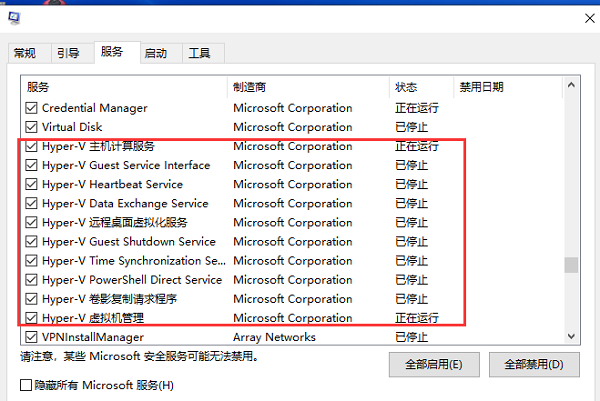The height and width of the screenshot is (401, 600).
Task: Click the 状态 column header
Action: 420,87
